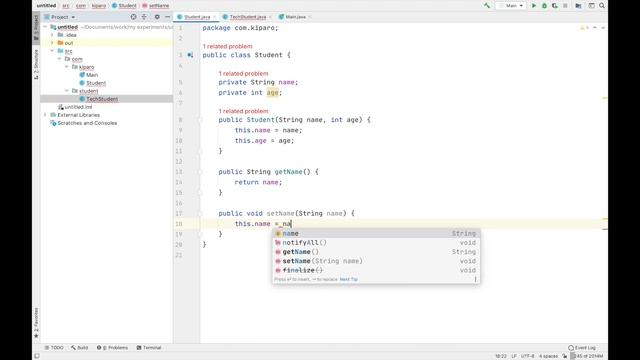The height and width of the screenshot is (360, 640).
Task: Click 'Next Tip' in completion popup
Action: pos(349,280)
